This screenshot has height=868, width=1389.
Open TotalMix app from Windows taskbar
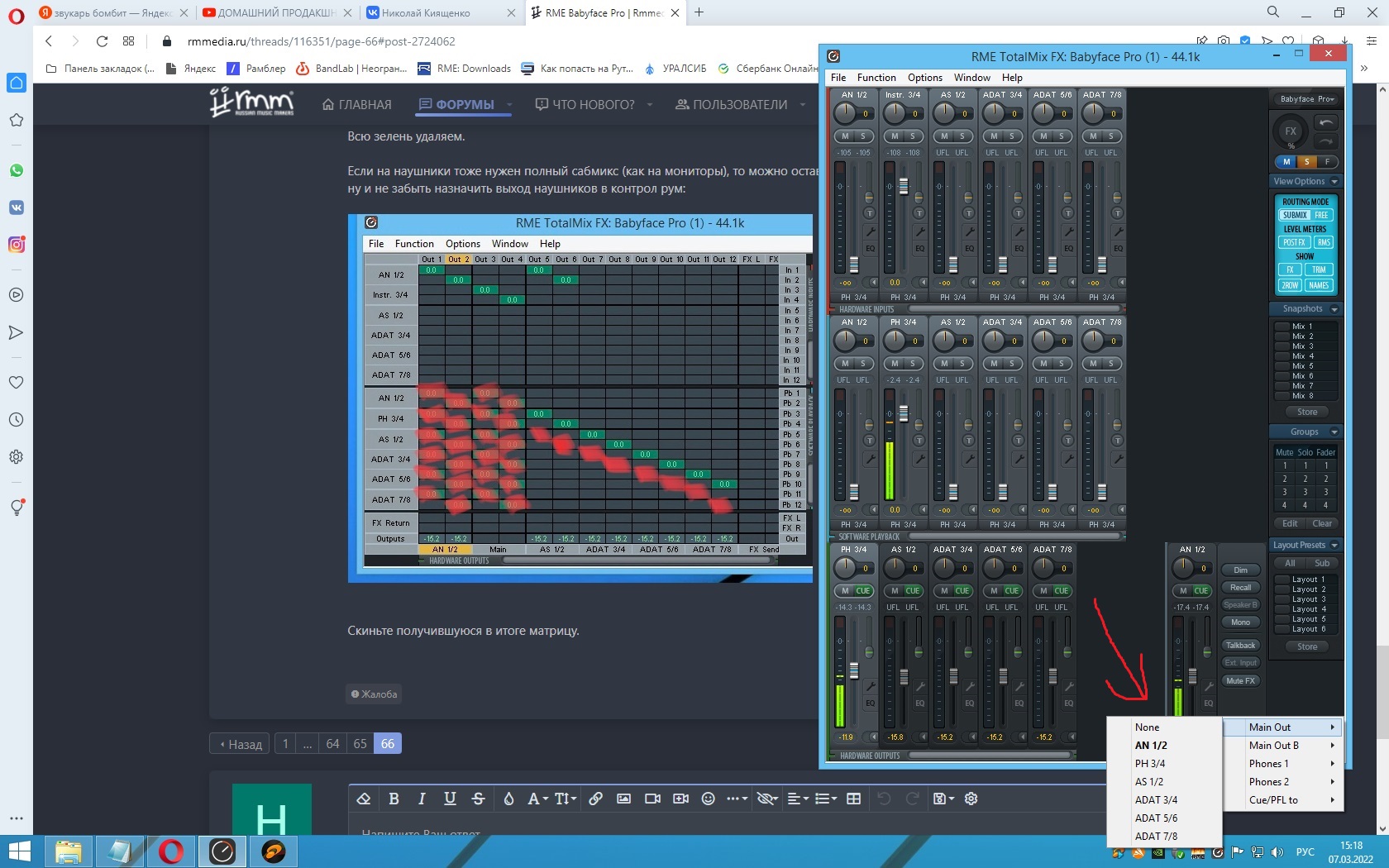click(x=222, y=851)
